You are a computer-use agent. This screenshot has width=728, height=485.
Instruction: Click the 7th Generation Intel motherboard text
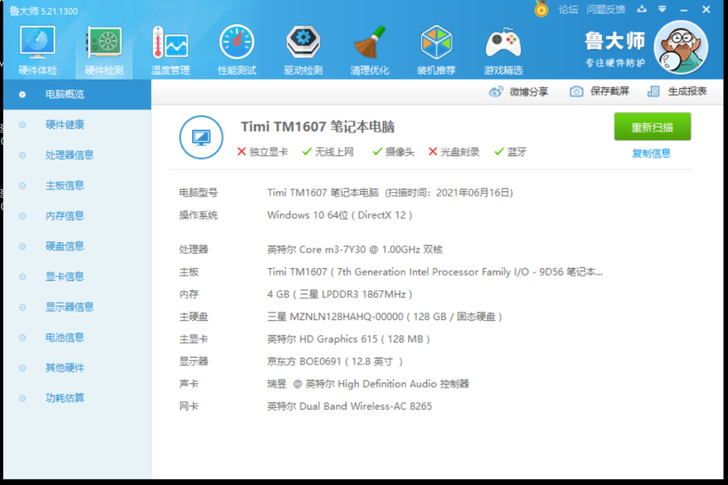click(x=435, y=272)
